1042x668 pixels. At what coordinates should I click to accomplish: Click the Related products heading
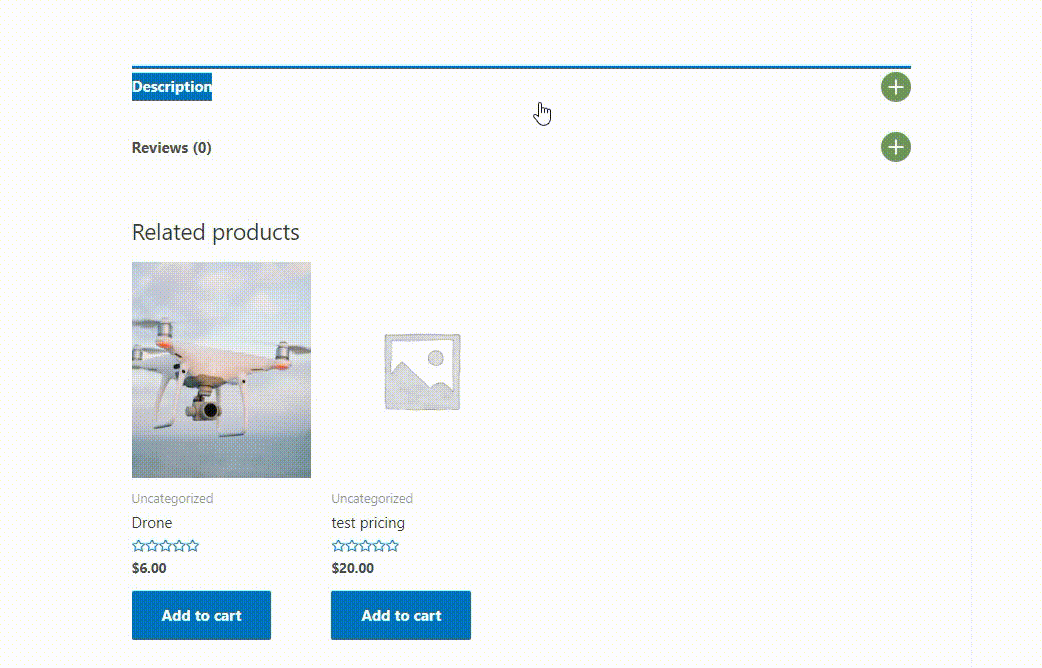click(215, 232)
